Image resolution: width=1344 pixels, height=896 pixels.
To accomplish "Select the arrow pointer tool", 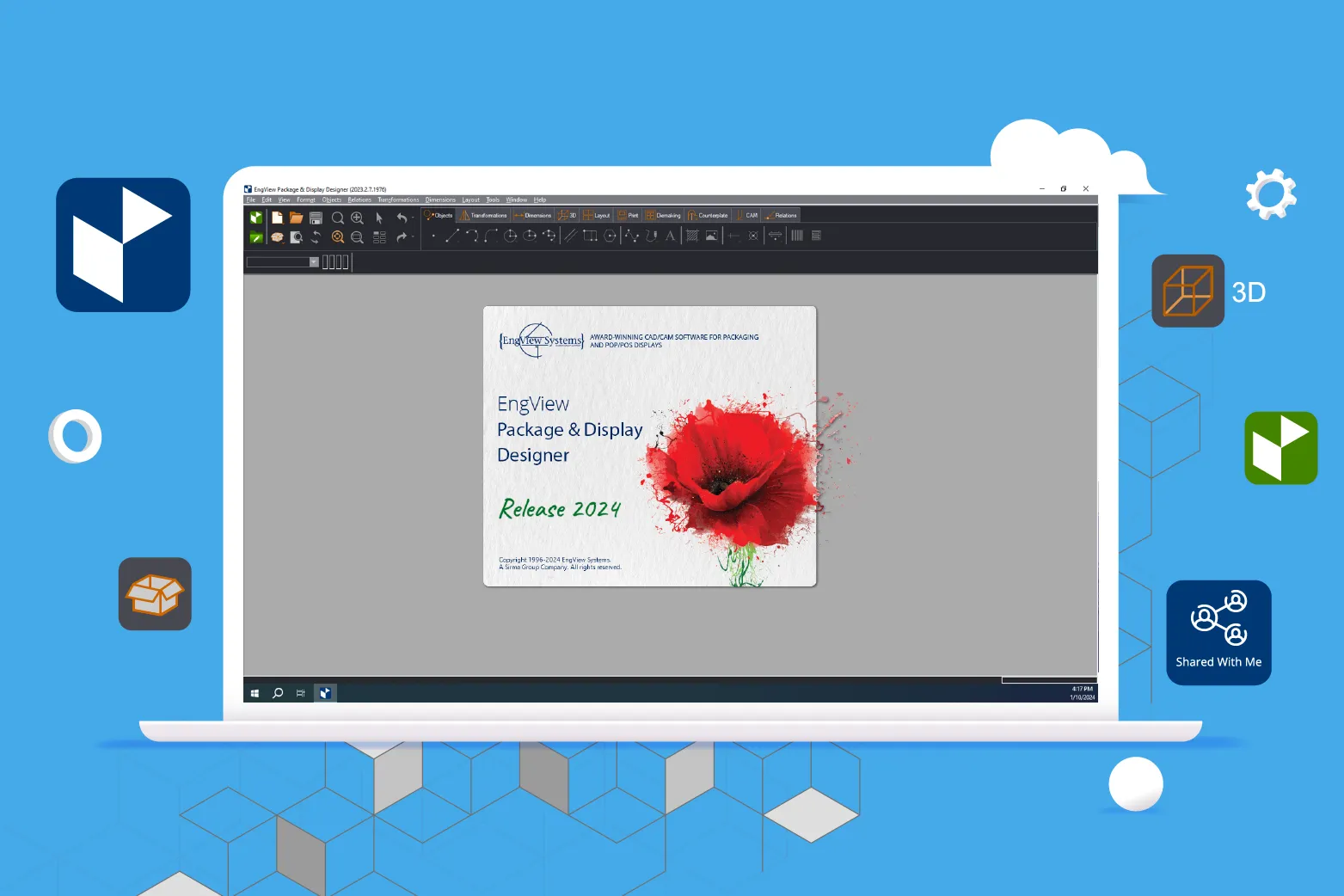I will pos(379,218).
